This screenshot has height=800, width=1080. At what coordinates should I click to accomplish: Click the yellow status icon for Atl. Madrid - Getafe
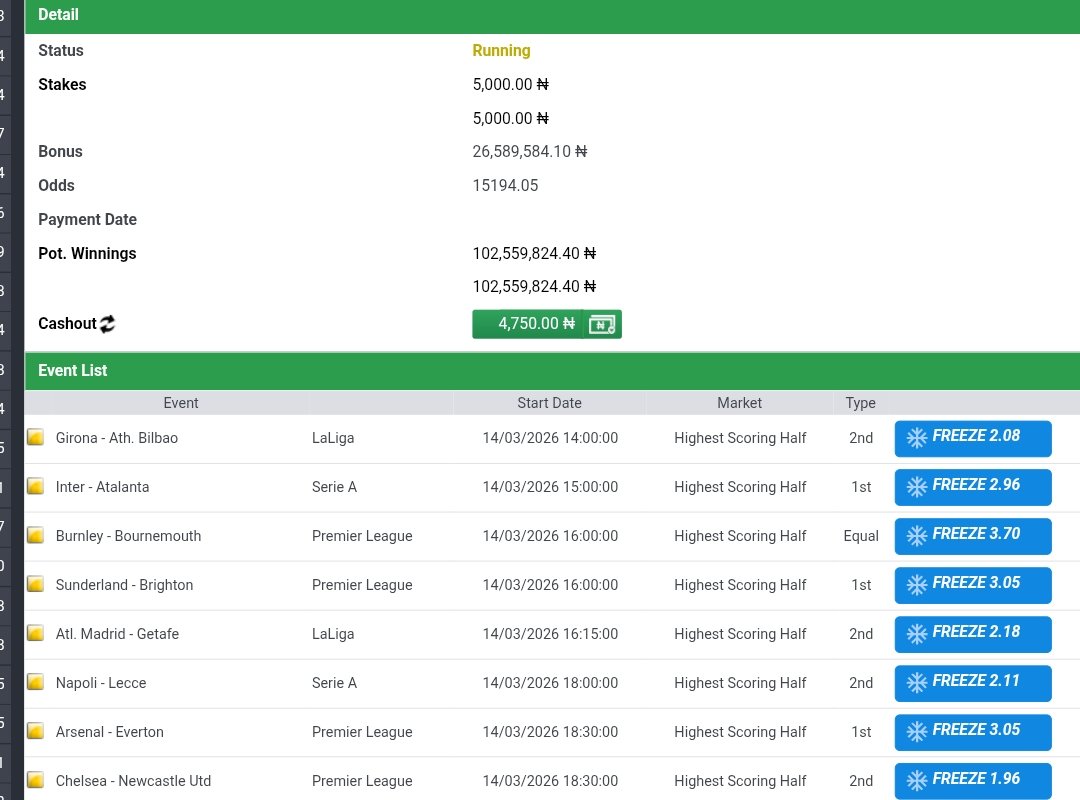pos(35,633)
